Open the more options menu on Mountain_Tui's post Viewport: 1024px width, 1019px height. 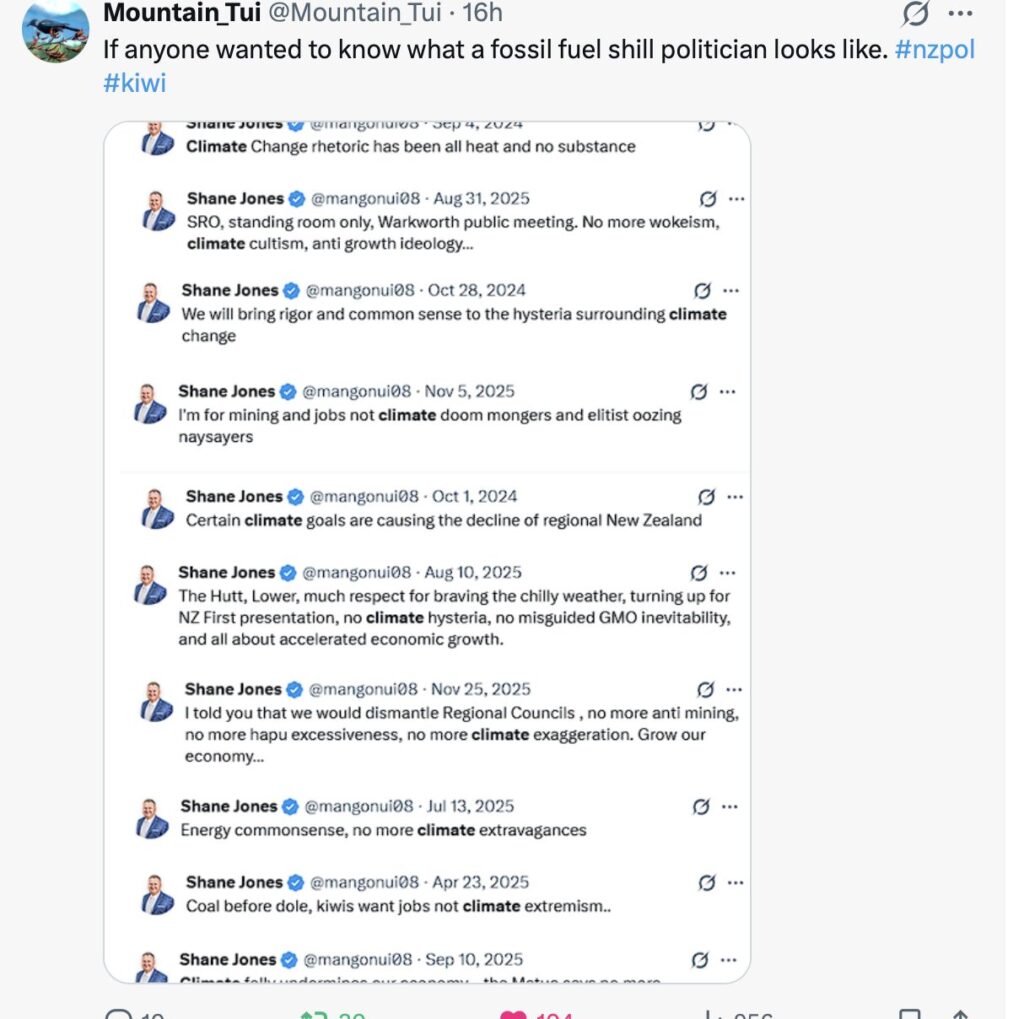(x=960, y=13)
